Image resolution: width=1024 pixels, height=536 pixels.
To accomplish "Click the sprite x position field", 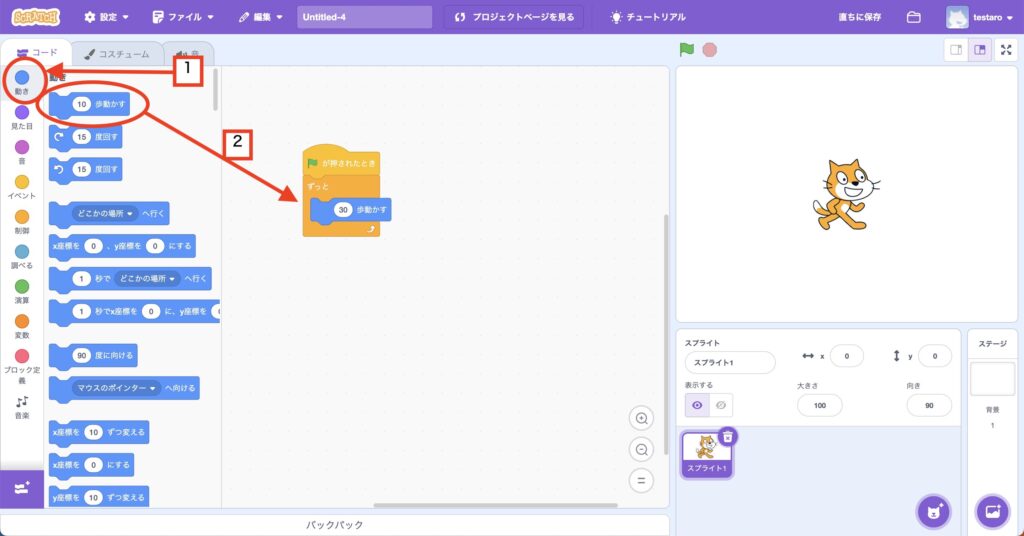I will (846, 356).
